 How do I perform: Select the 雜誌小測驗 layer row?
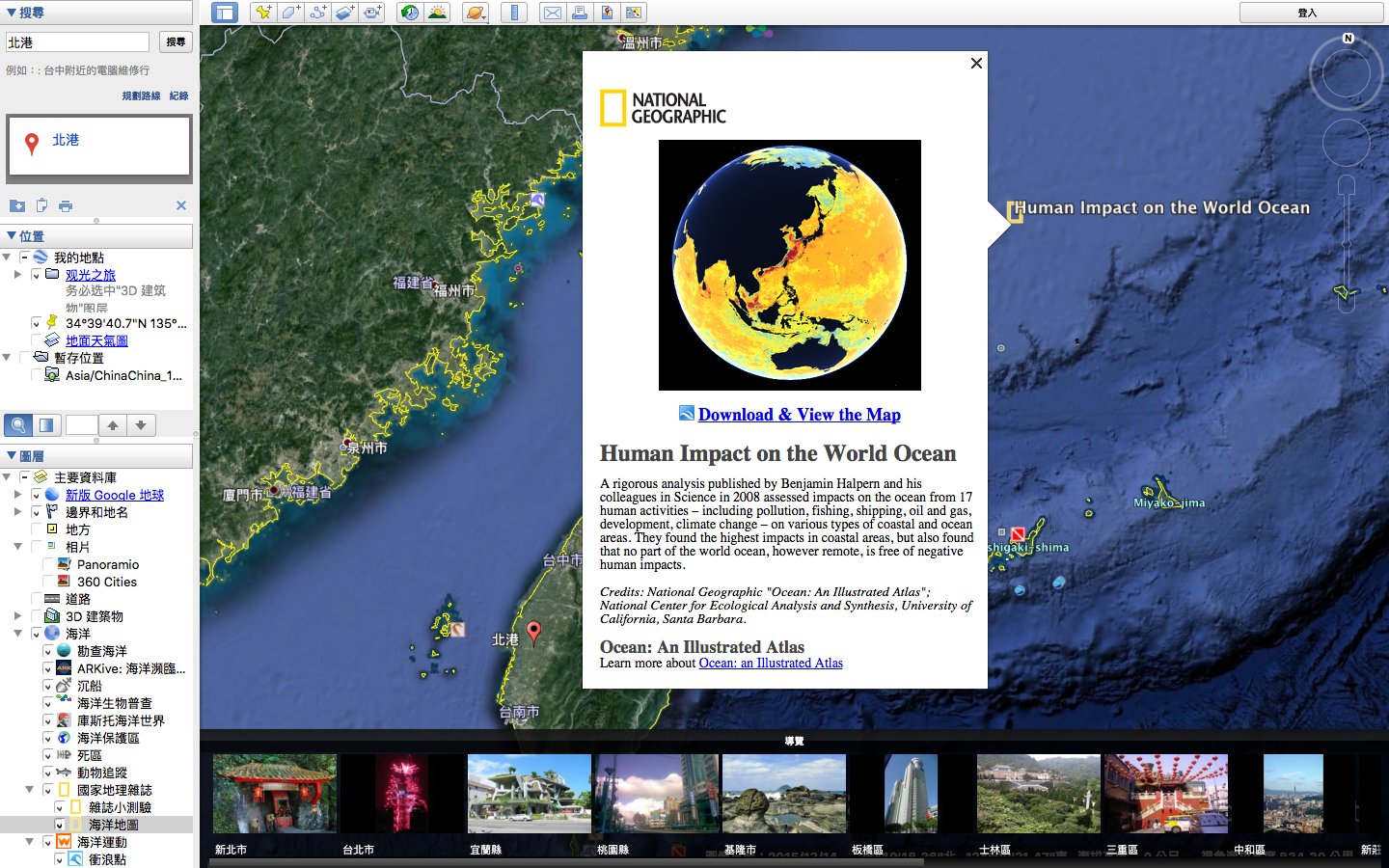click(96, 807)
